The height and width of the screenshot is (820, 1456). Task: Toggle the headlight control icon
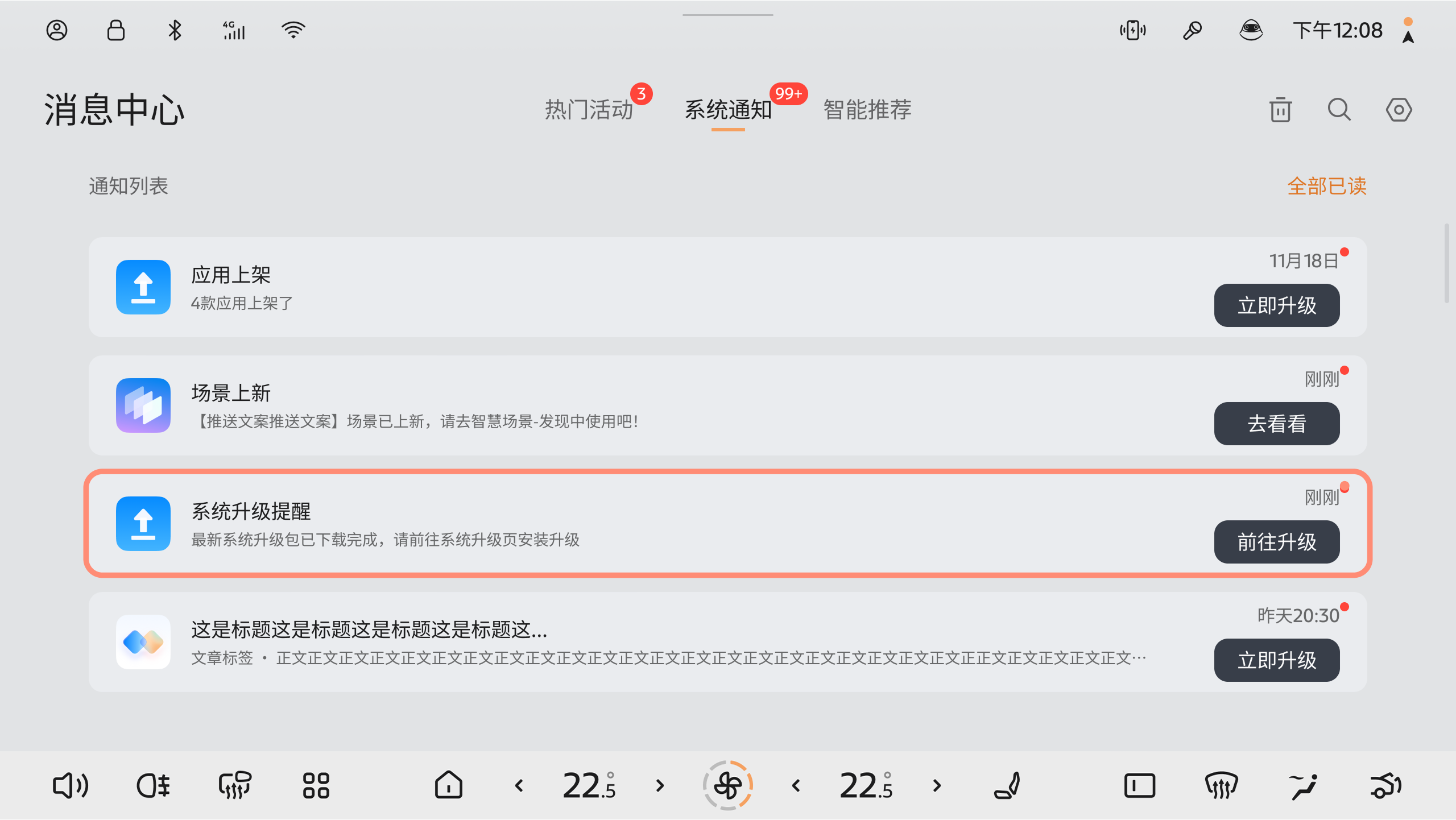click(x=152, y=786)
